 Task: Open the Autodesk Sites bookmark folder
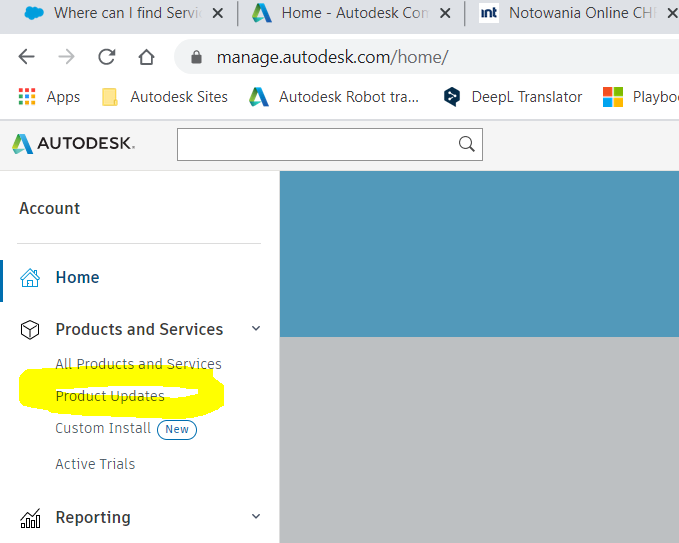click(165, 97)
